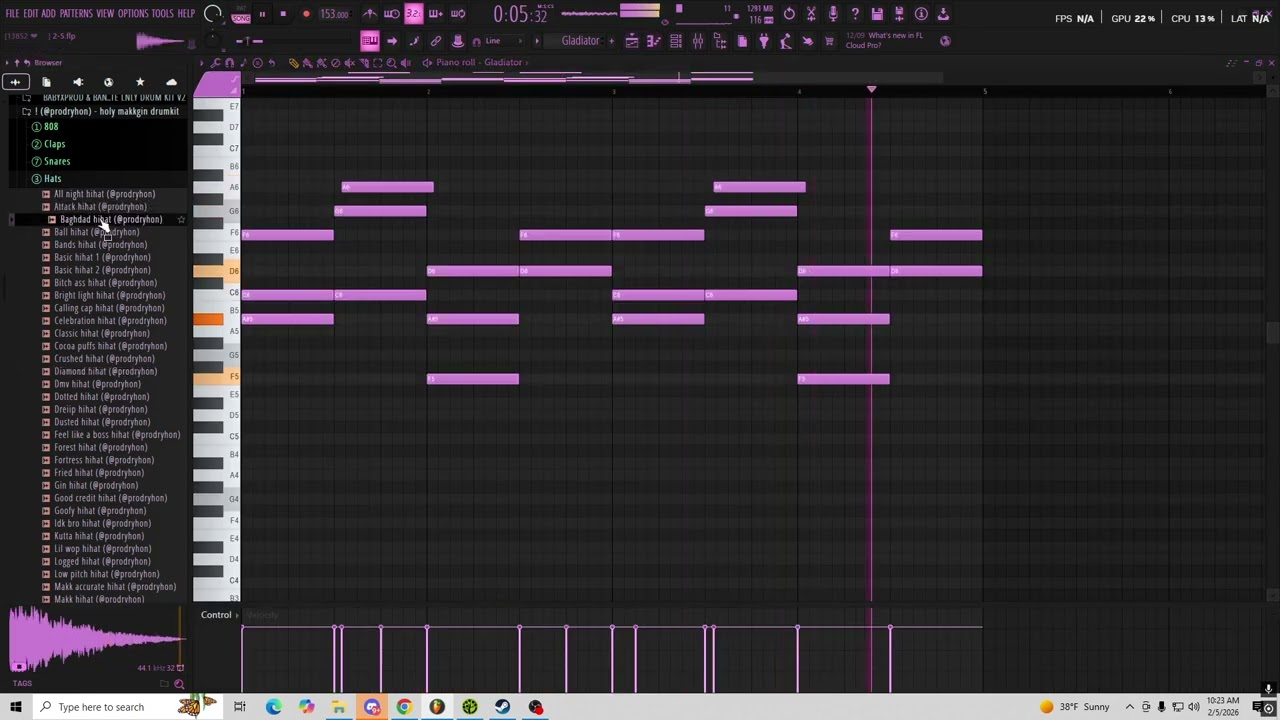Click the master volume knob
This screenshot has height=720, width=1280.
click(212, 14)
